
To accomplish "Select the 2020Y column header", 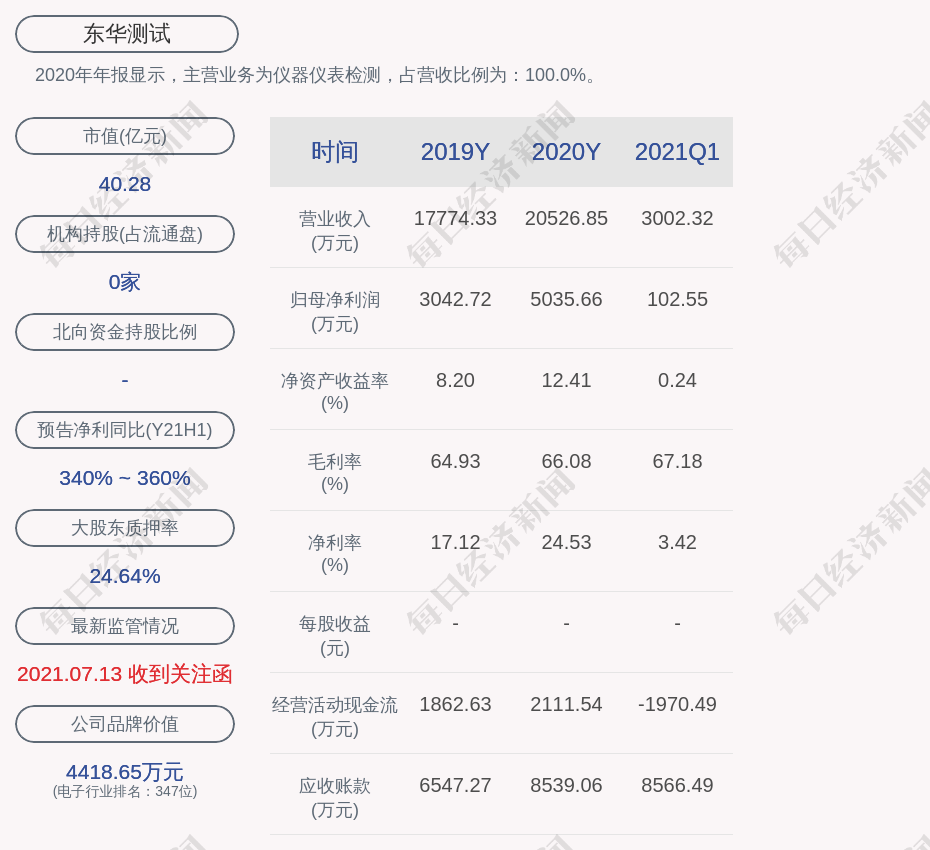I will [566, 152].
